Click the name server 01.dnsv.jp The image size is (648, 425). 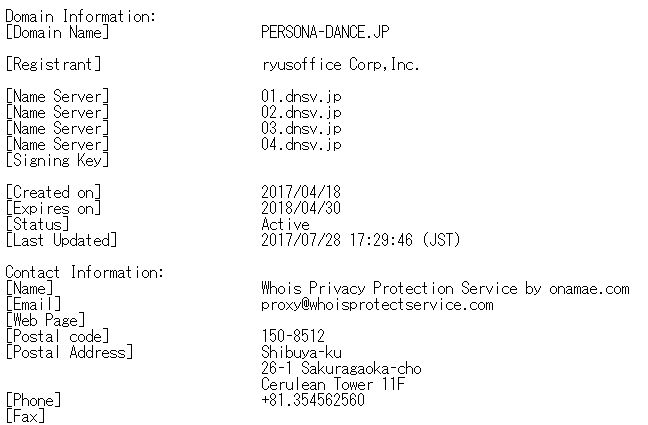coord(301,96)
